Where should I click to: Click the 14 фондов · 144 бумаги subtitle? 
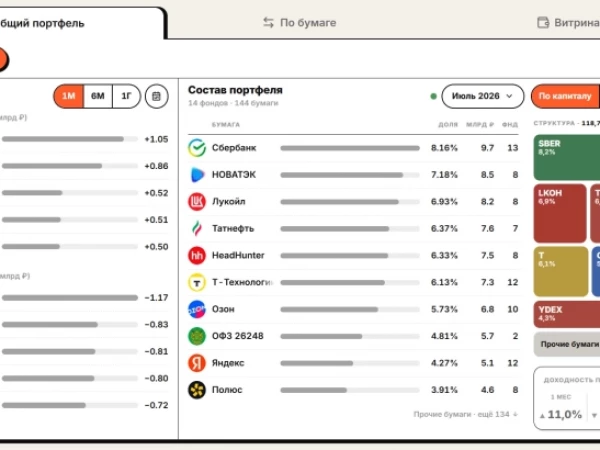click(x=233, y=103)
